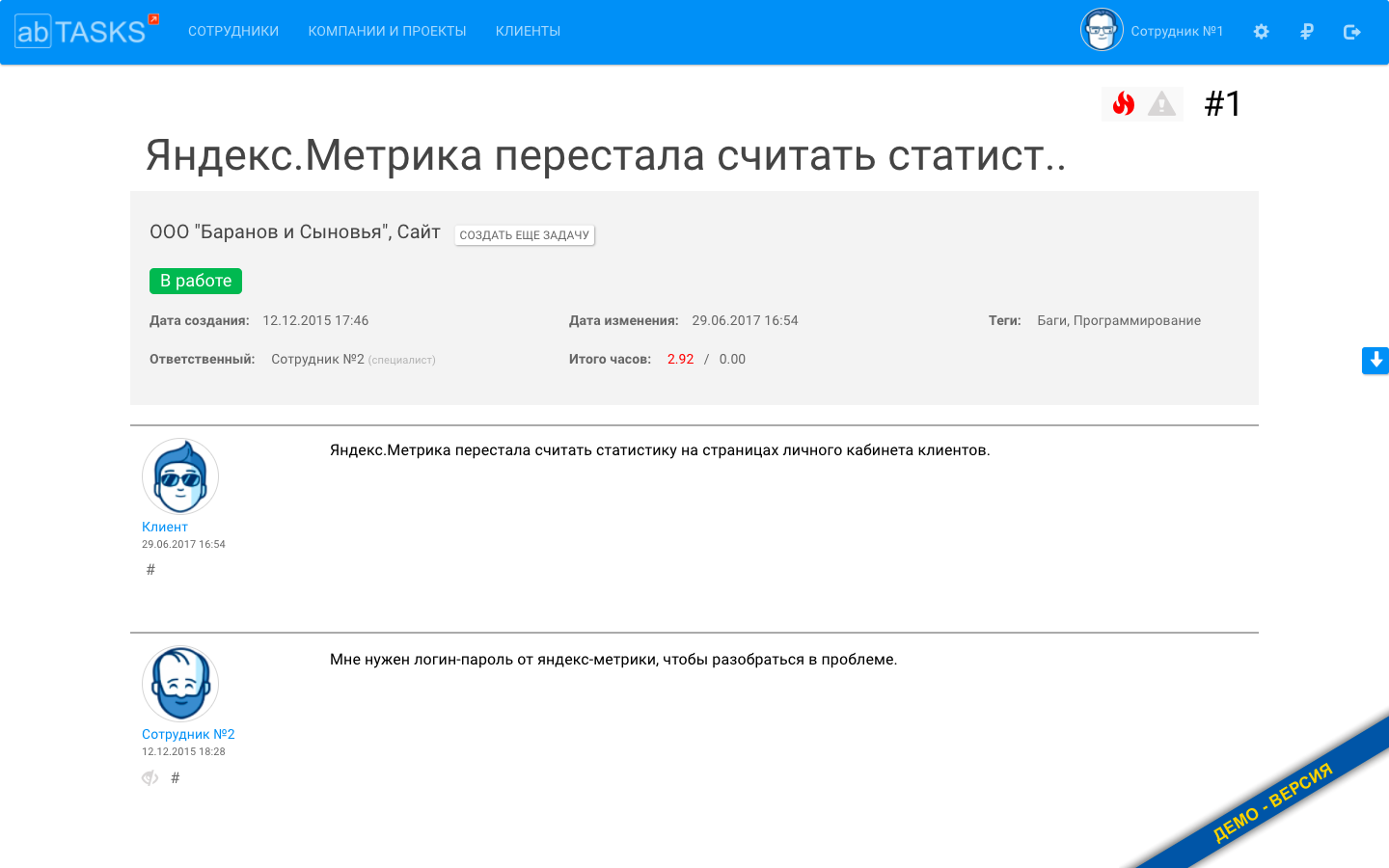Toggle hidden-comment eye on Сотрудник №2 reply
The height and width of the screenshot is (868, 1389).
(x=149, y=776)
